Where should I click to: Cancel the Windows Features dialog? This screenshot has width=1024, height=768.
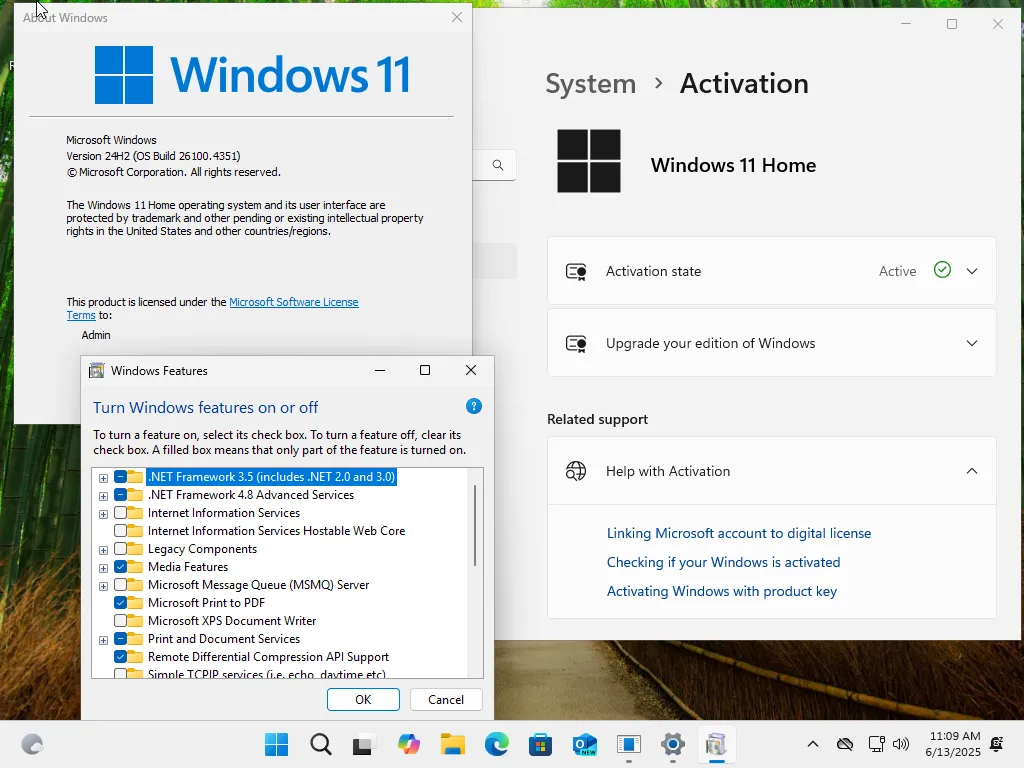(446, 699)
